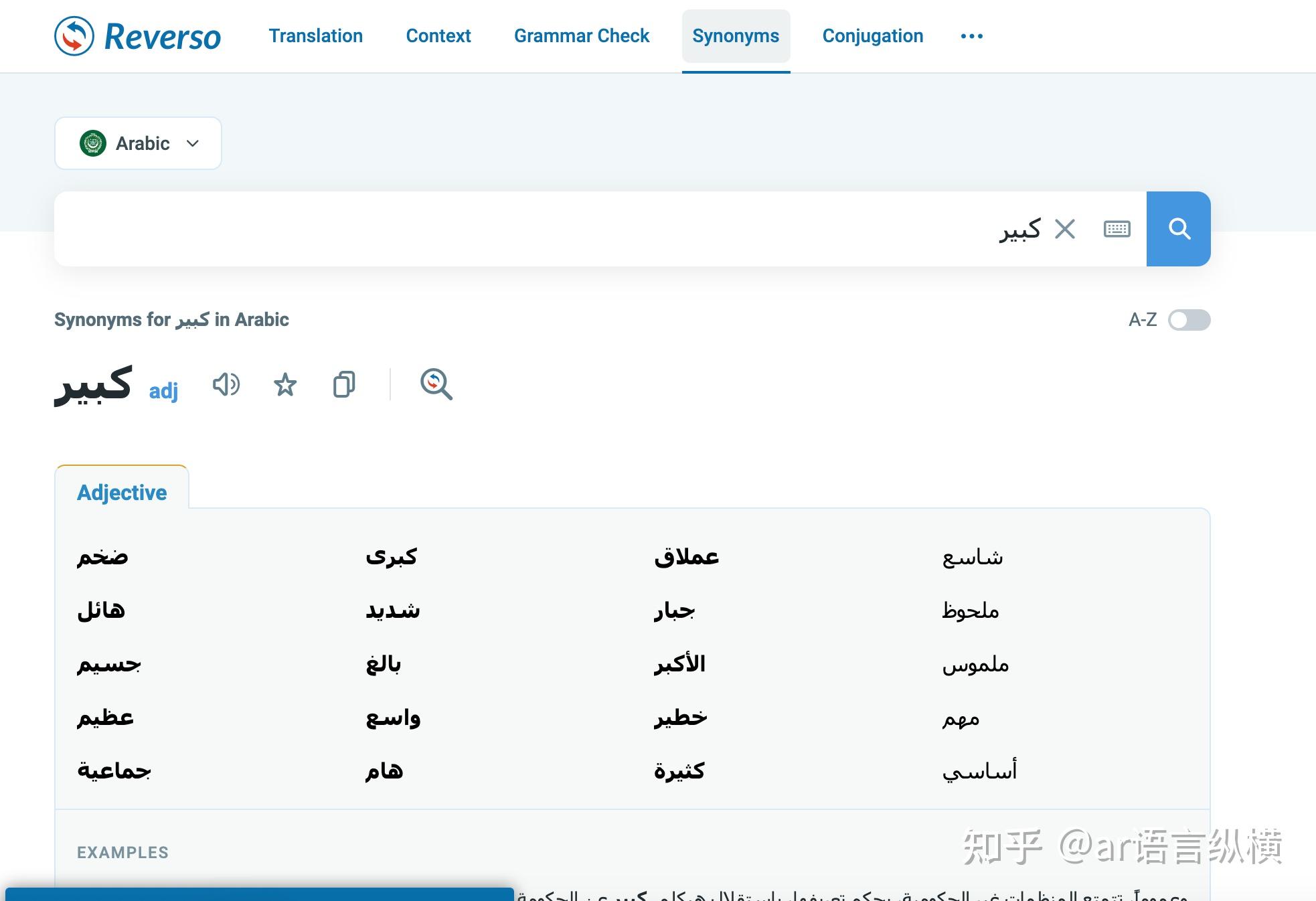The width and height of the screenshot is (1316, 901).
Task: Open the three dots more menu
Action: (x=971, y=36)
